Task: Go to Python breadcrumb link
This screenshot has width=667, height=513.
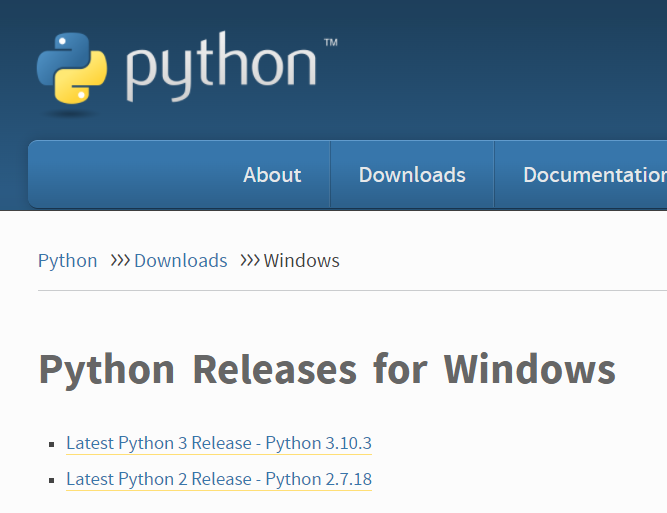Action: [68, 260]
